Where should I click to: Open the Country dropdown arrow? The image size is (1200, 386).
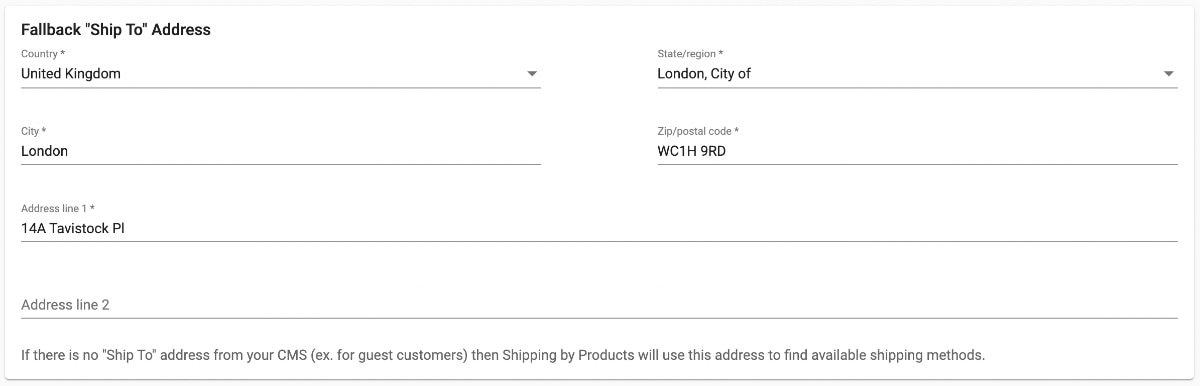pos(532,74)
